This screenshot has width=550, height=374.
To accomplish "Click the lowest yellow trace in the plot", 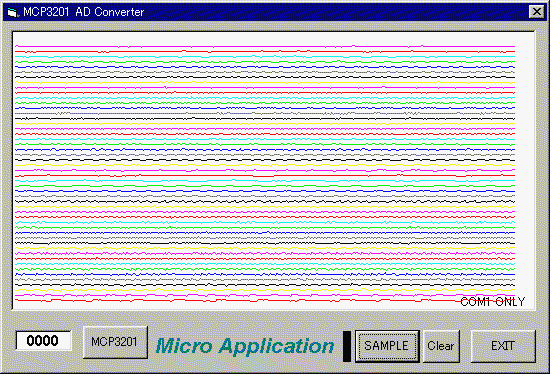I will [265, 290].
